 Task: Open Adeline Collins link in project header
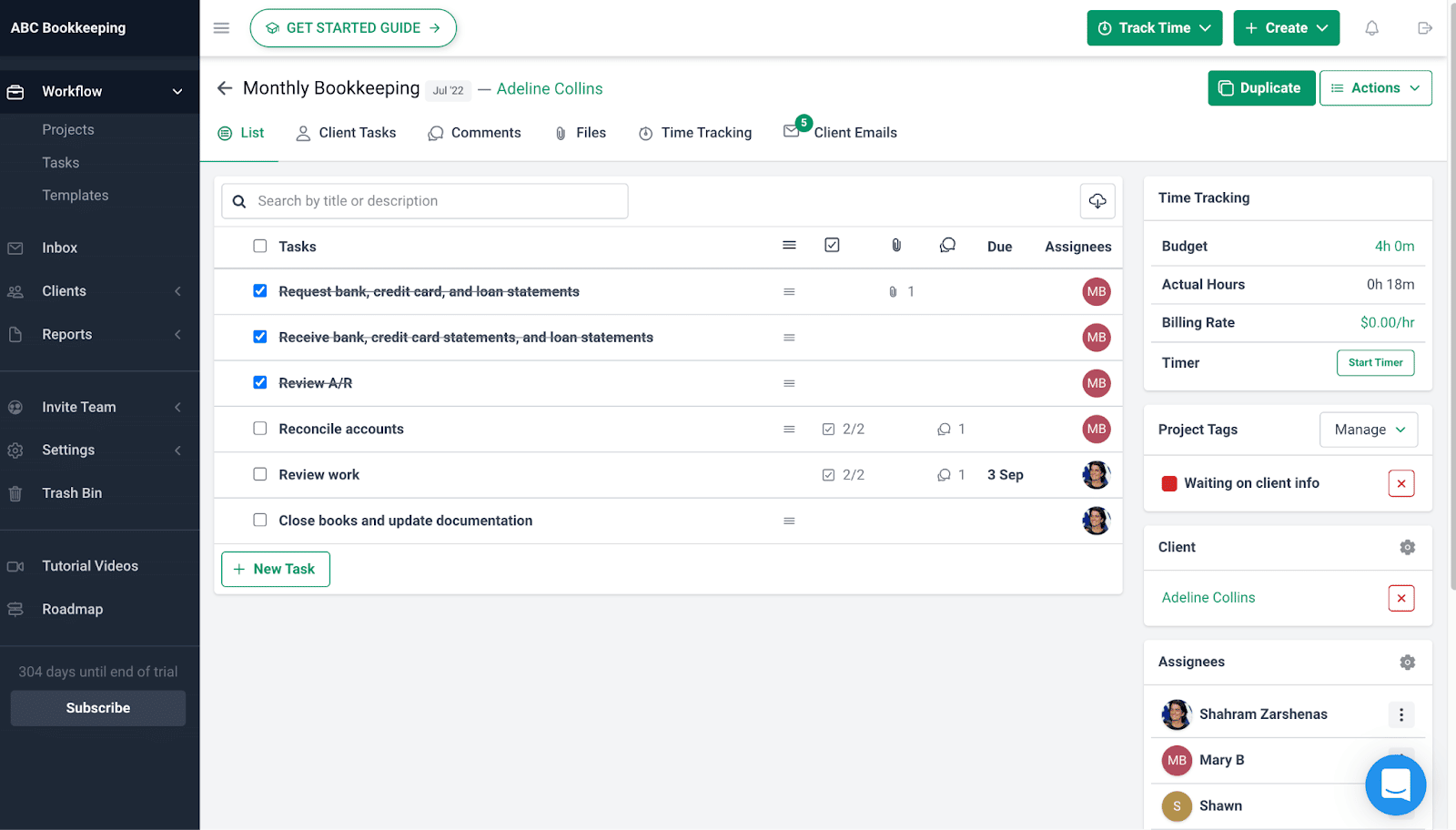coord(550,88)
